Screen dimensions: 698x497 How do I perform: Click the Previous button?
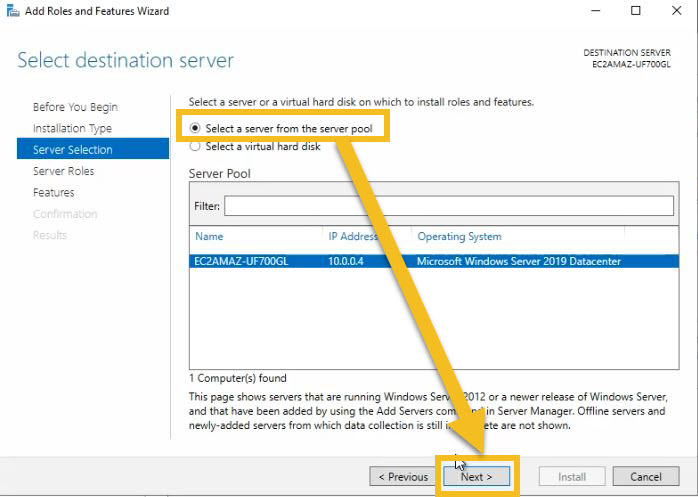point(403,477)
